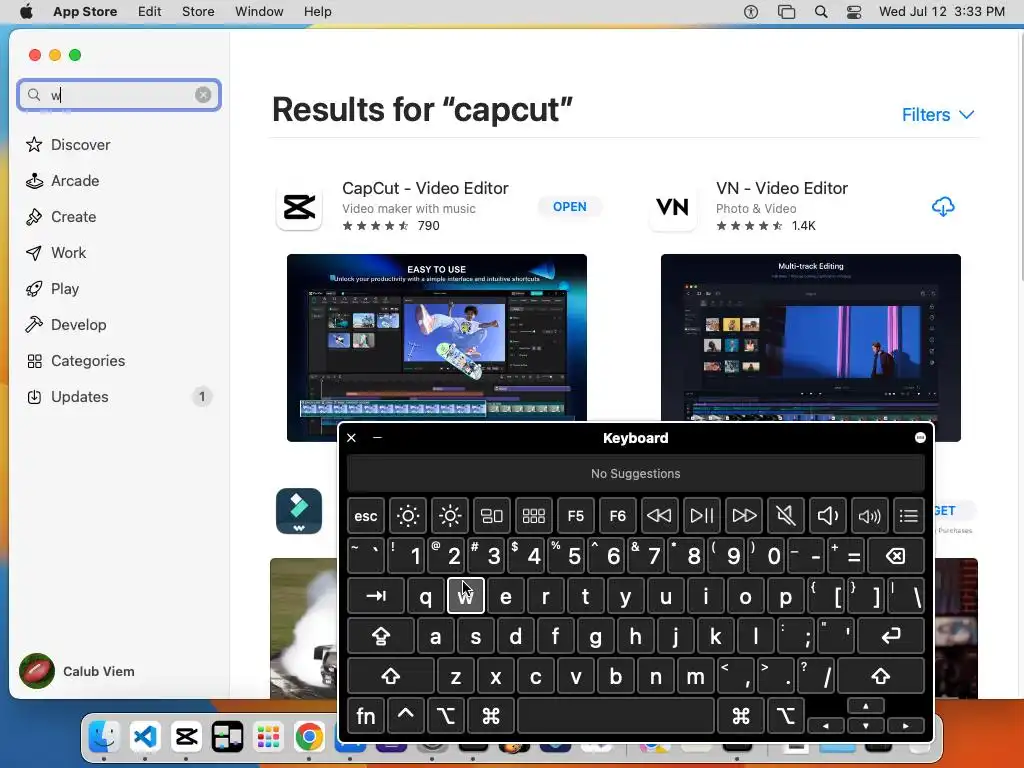Screen dimensions: 1024x768
Task: Tap the return key
Action: tap(891, 636)
